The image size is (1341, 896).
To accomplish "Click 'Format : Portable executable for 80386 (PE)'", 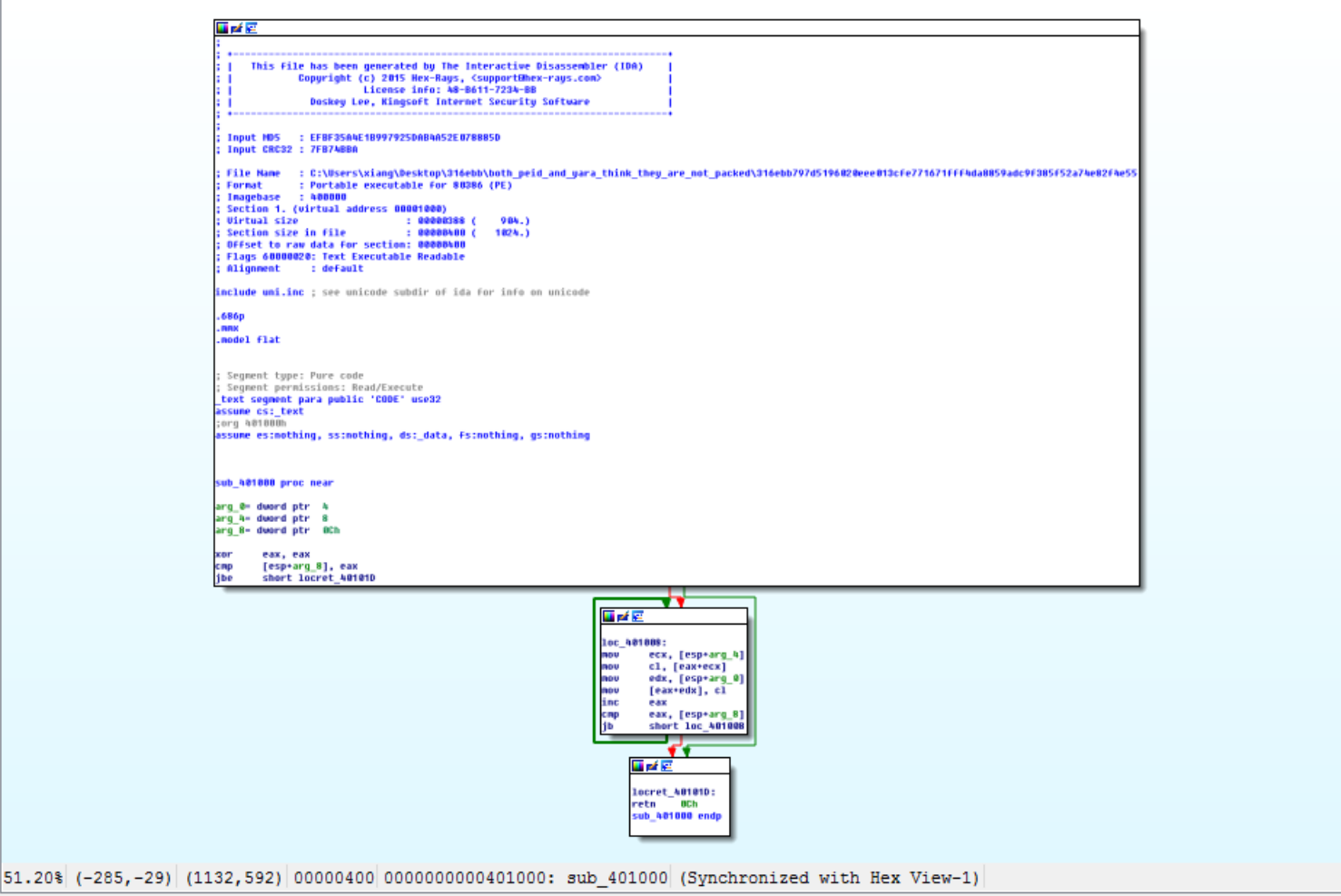I will pos(364,185).
